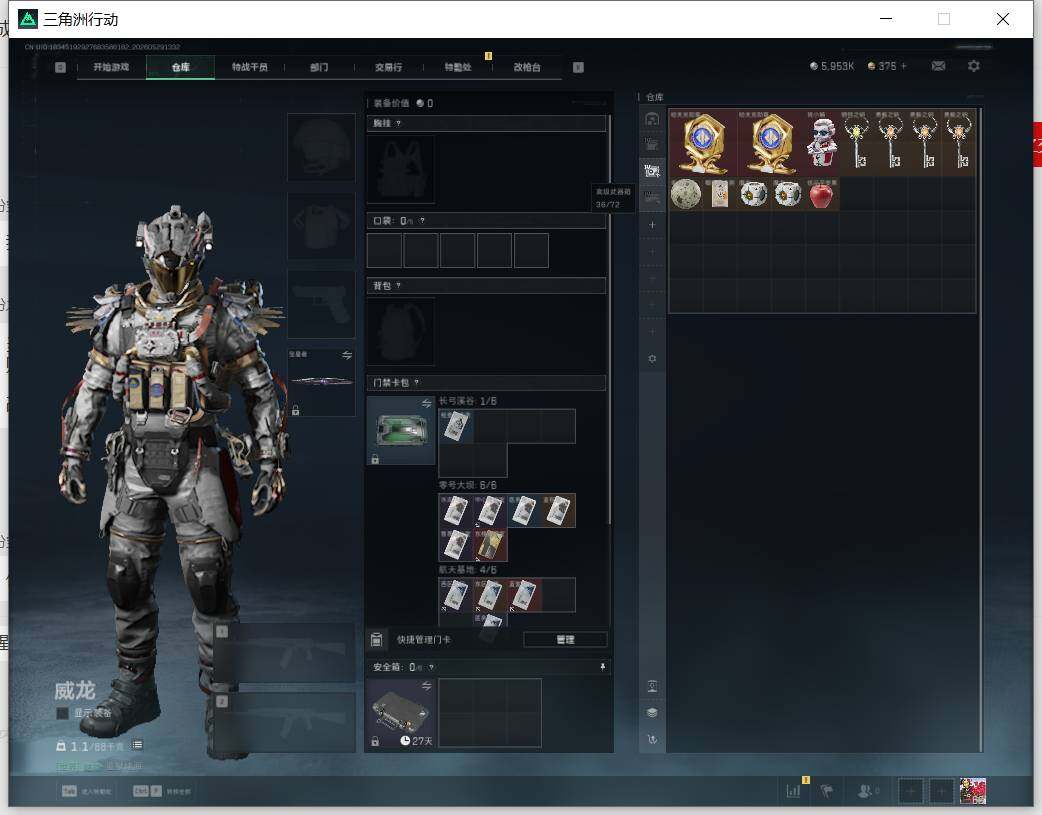Image resolution: width=1042 pixels, height=815 pixels.
Task: Select the 仓库 tab
Action: [181, 67]
